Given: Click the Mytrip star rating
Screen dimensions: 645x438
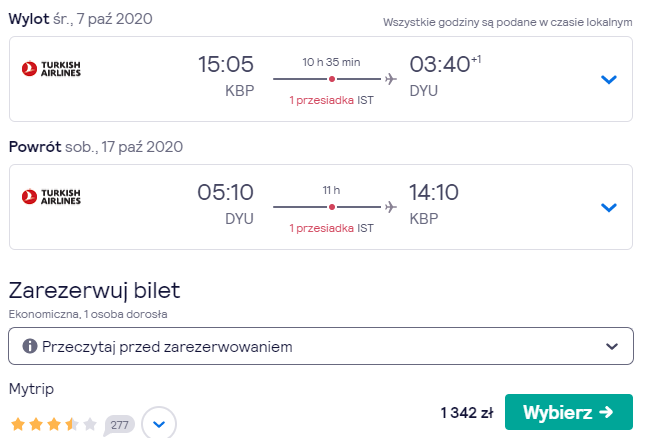Looking at the screenshot, I should click(53, 424).
